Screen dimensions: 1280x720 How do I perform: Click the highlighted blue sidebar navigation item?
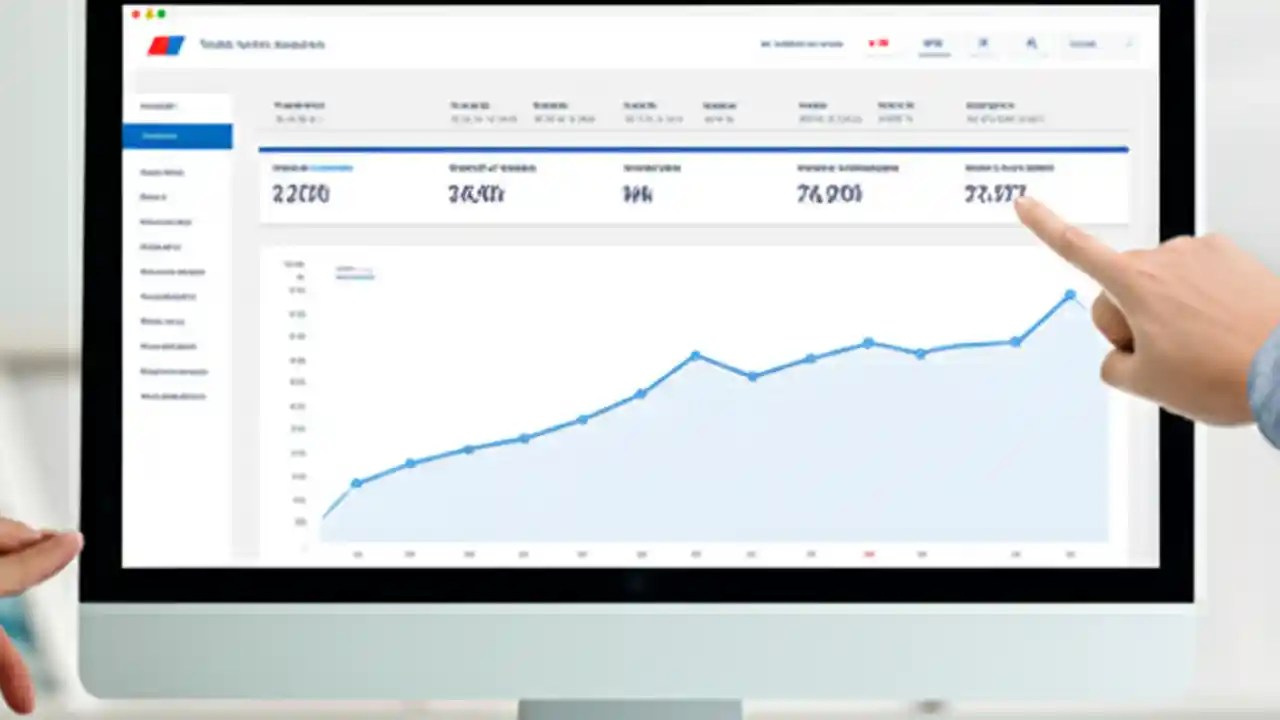(177, 136)
